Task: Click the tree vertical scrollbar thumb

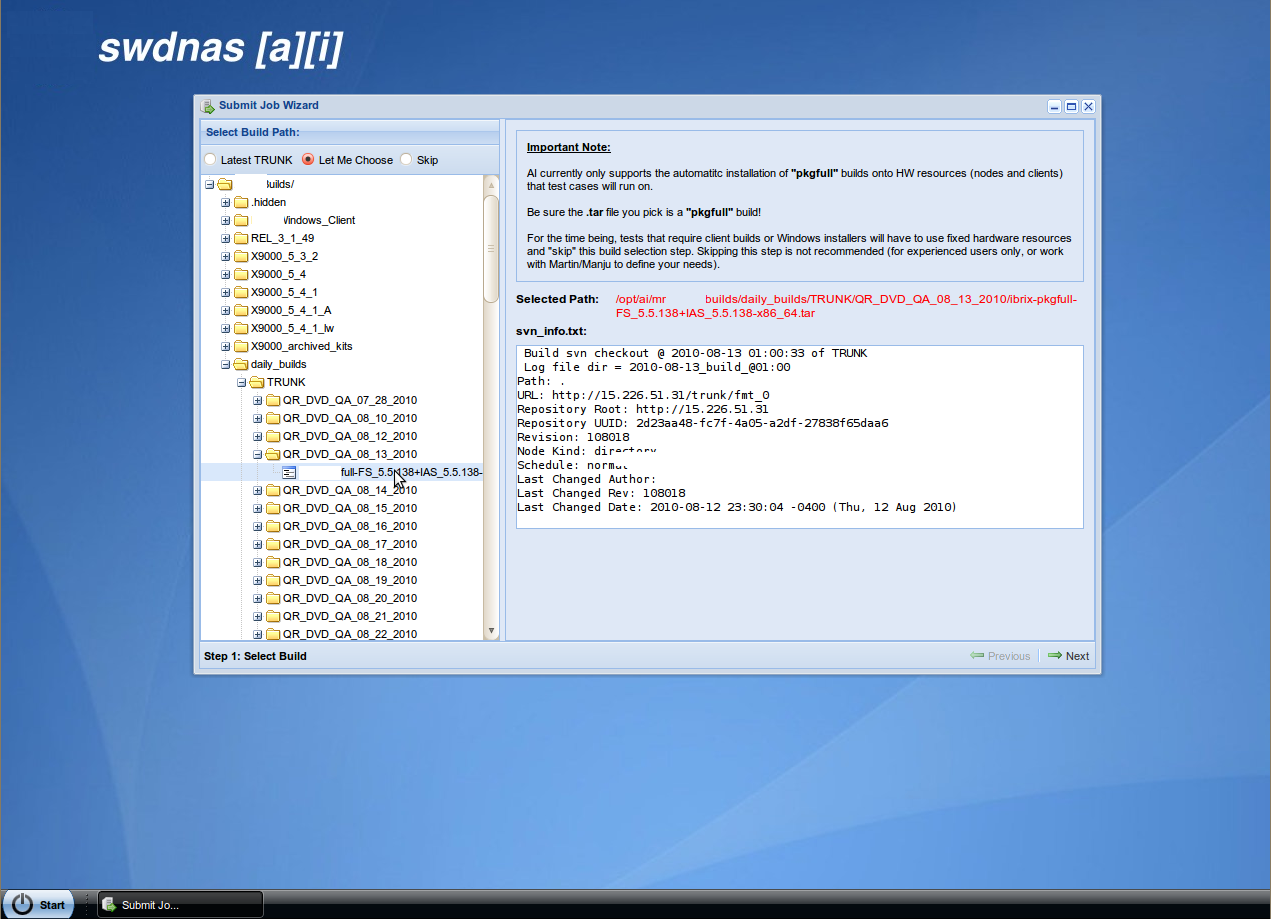Action: [491, 248]
